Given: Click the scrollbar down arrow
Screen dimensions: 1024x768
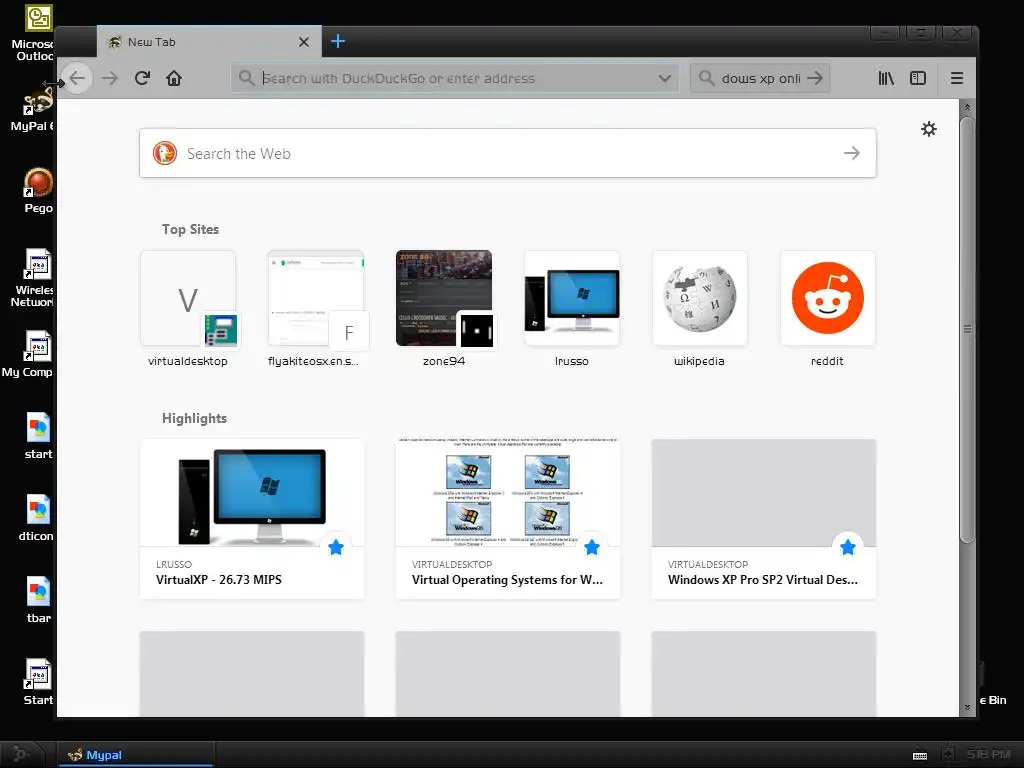Looking at the screenshot, I should click(x=967, y=707).
